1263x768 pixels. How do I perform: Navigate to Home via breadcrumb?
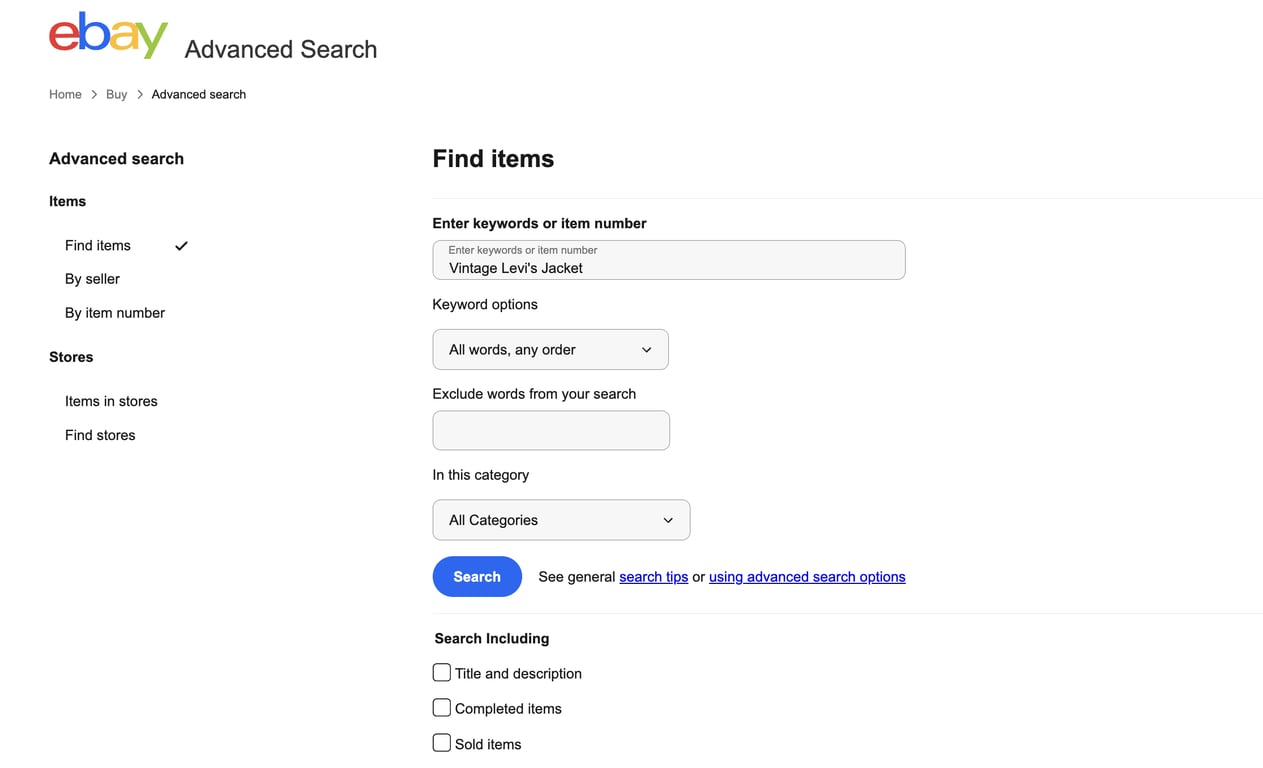65,94
